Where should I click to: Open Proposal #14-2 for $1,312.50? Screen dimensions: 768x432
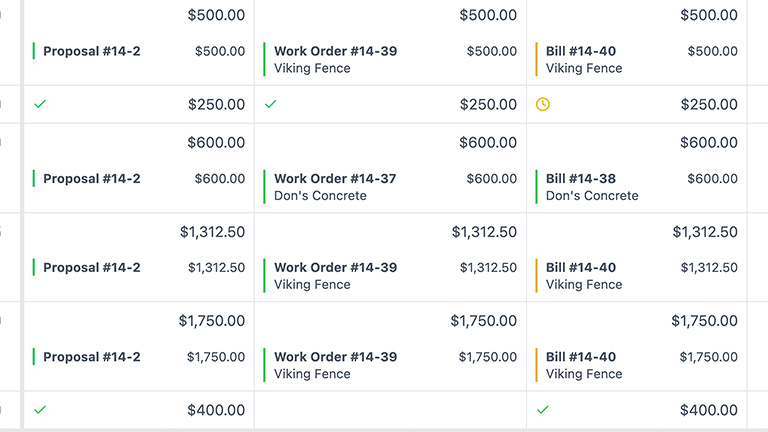pos(92,268)
